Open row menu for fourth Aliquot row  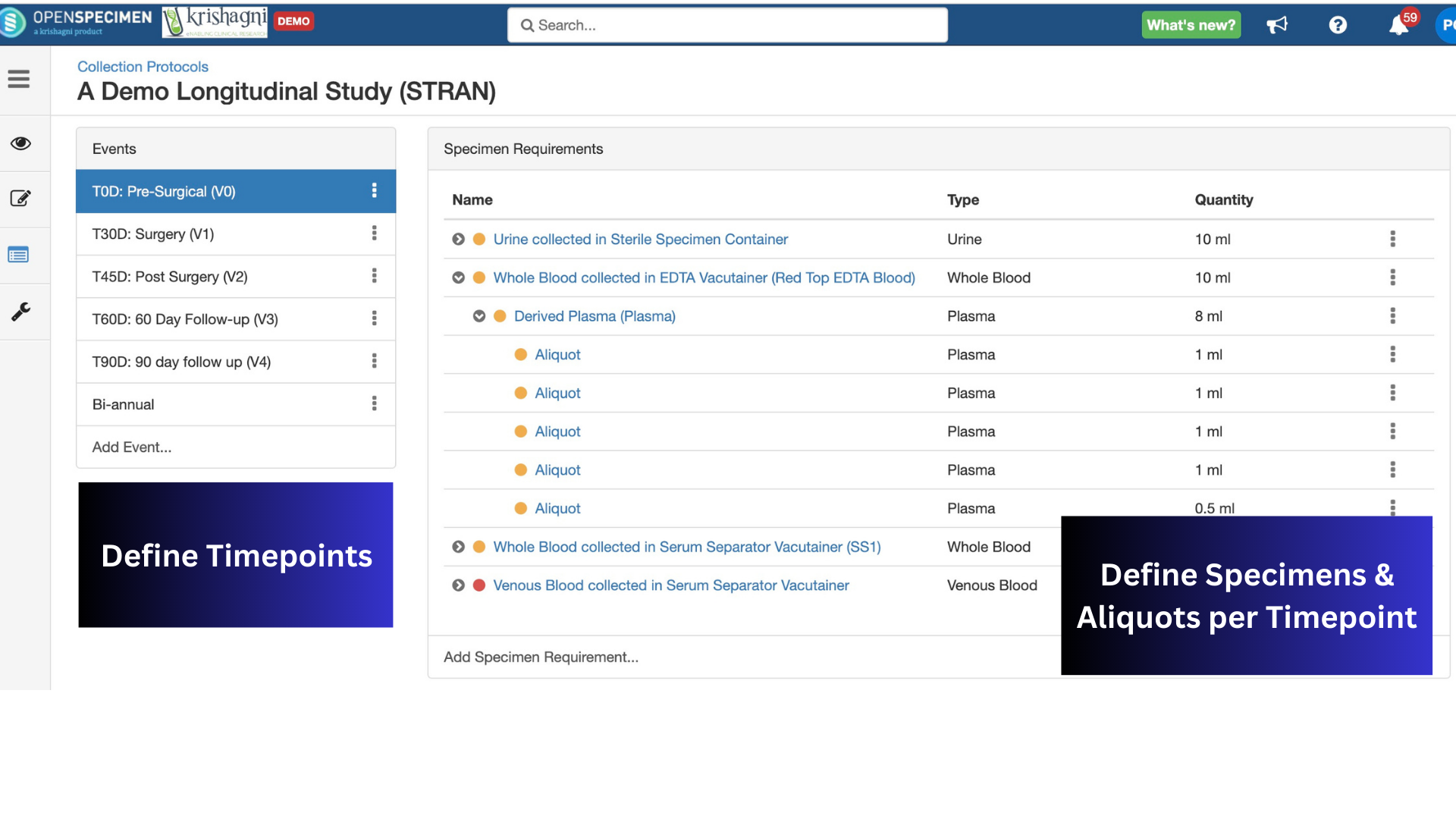point(1392,469)
